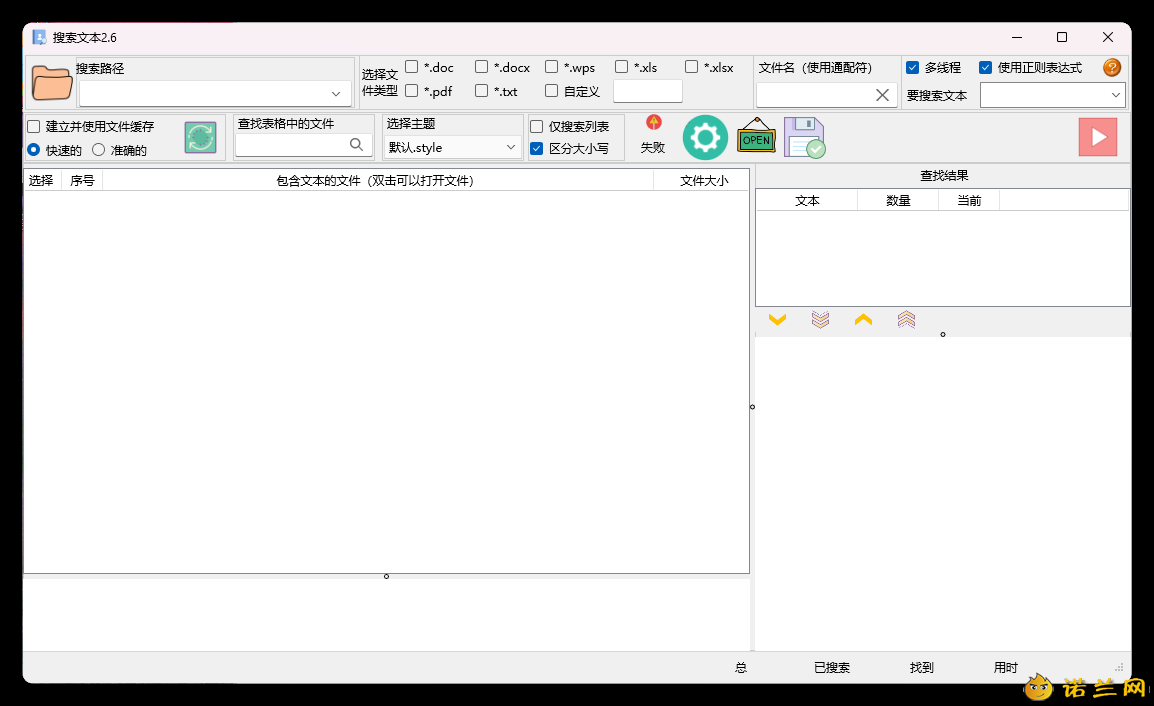Image resolution: width=1154 pixels, height=706 pixels.
Task: Uncheck the 多线程 multithreading checkbox
Action: (x=913, y=68)
